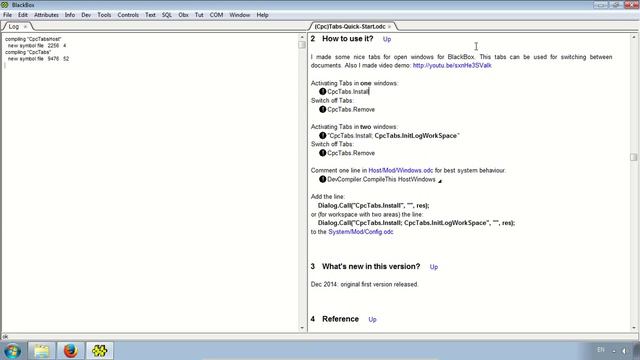The image size is (640, 360).
Task: Click Log pane scrollbar thumb
Action: click(302, 44)
